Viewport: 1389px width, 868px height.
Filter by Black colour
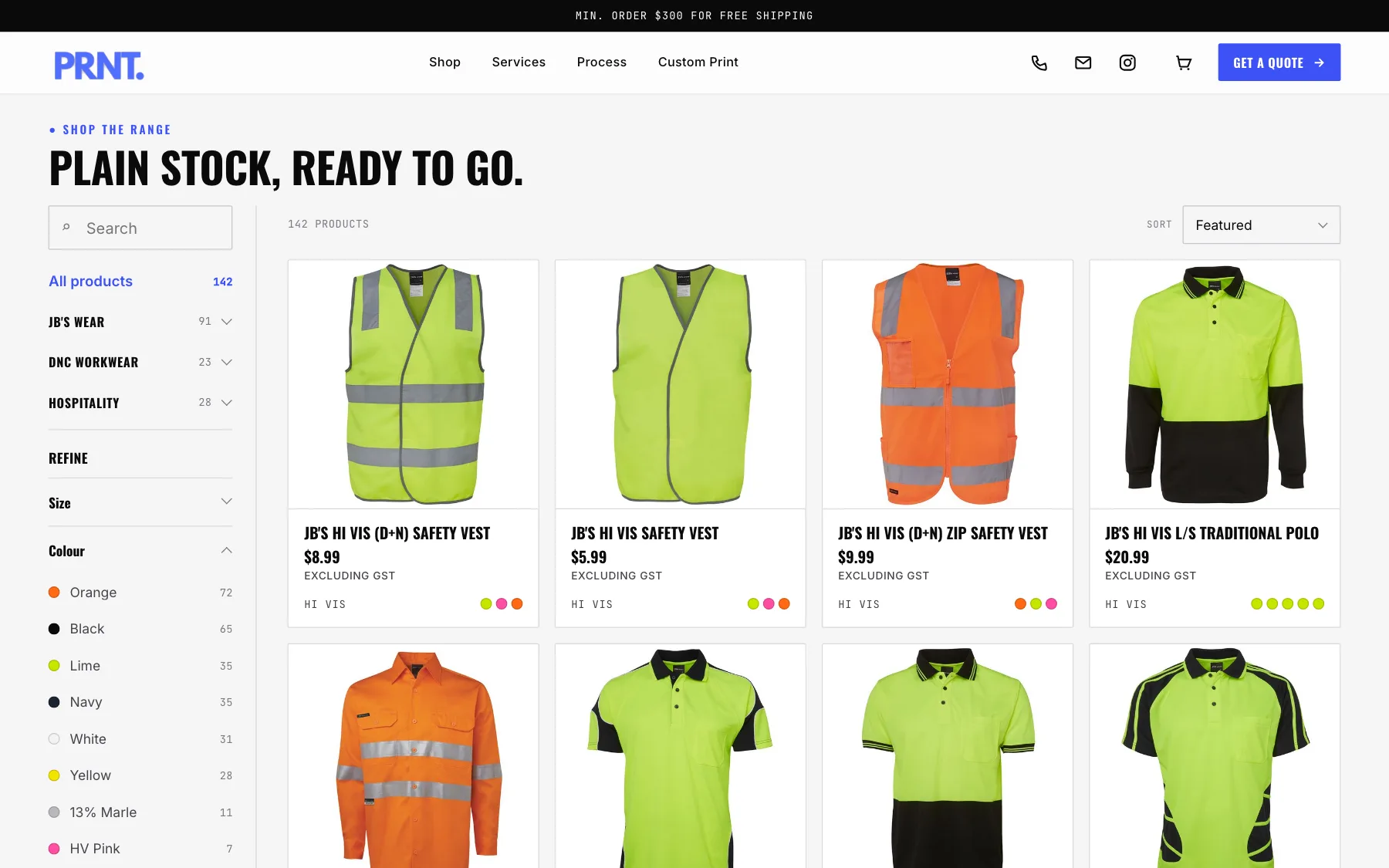tap(140, 629)
